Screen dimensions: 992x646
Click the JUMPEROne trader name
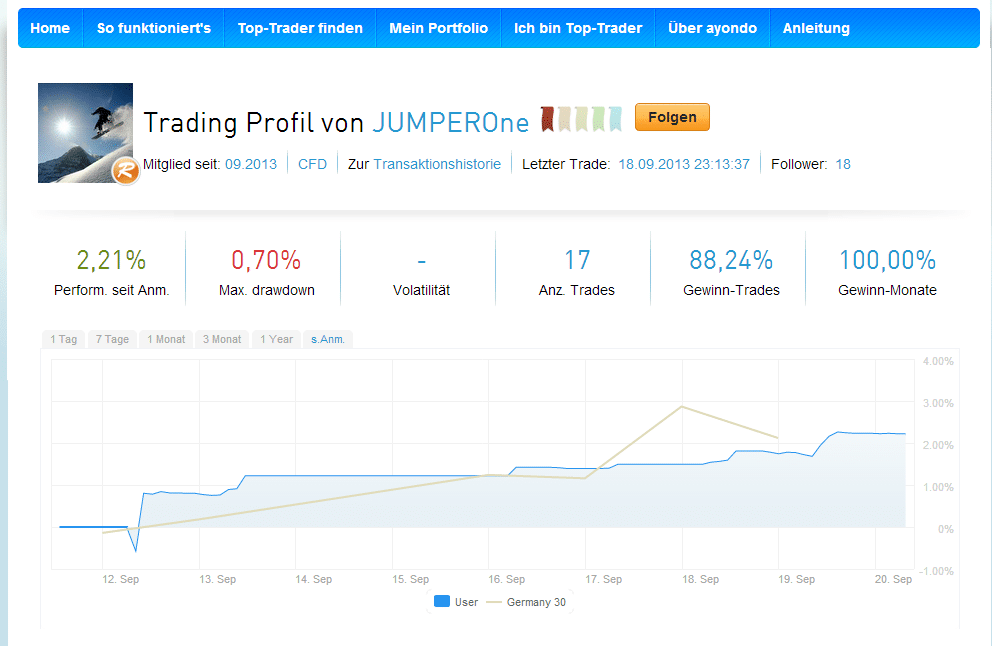click(x=450, y=122)
